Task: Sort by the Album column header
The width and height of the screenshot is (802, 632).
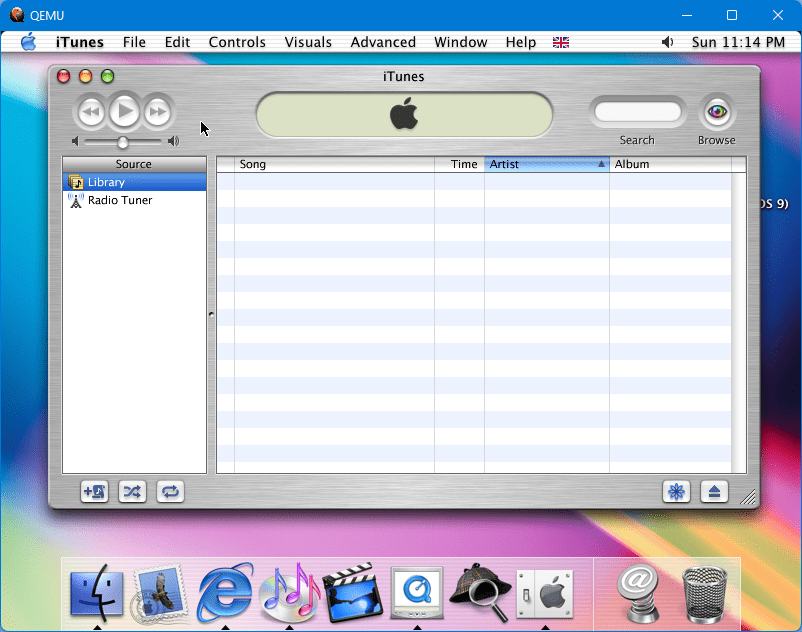Action: (x=670, y=164)
